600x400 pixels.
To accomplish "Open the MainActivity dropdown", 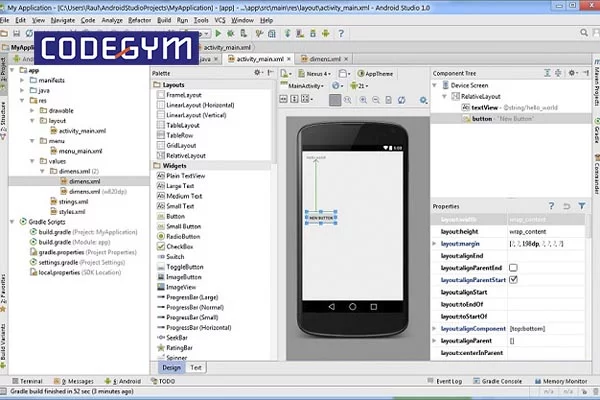I will coord(302,86).
